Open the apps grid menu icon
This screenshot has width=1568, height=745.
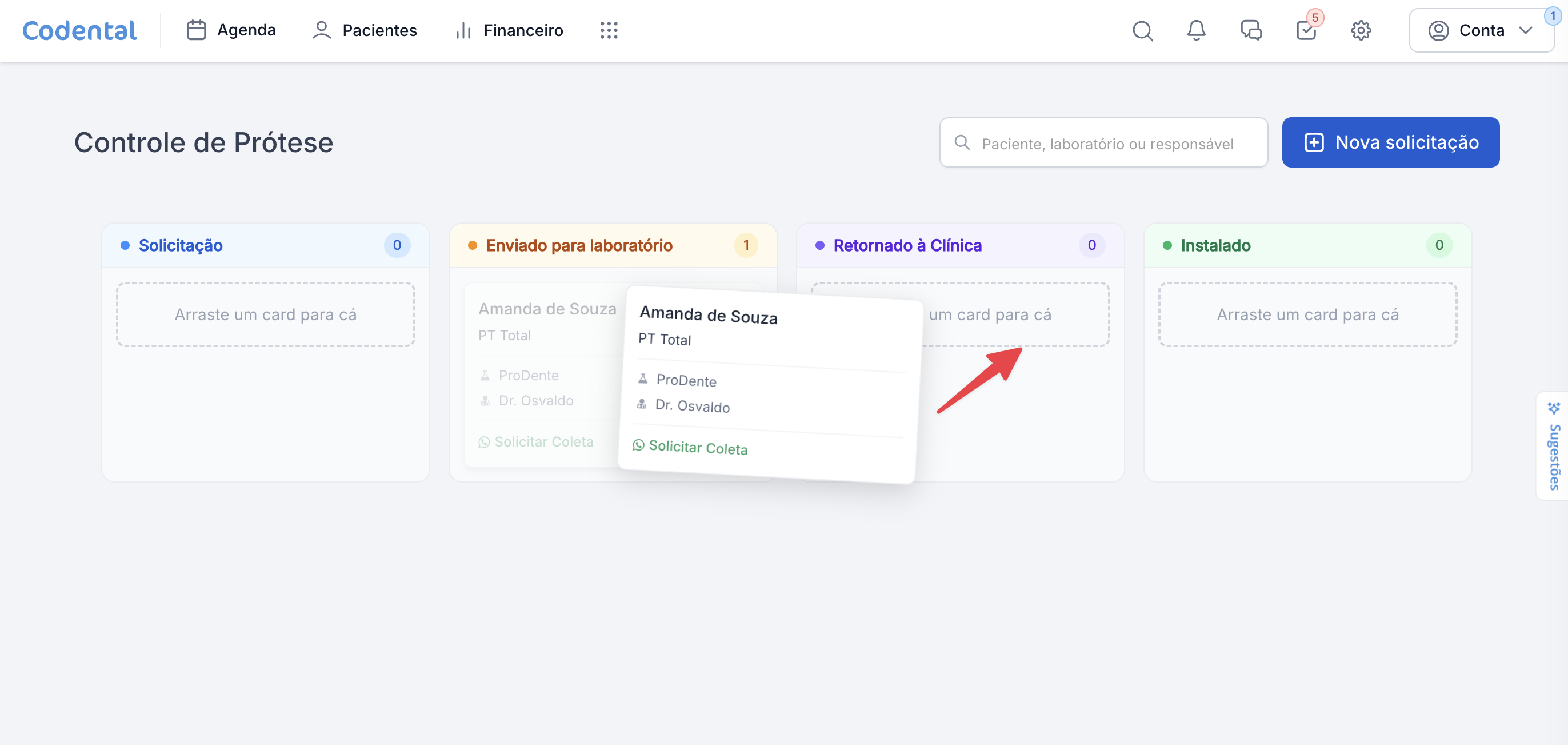(609, 30)
